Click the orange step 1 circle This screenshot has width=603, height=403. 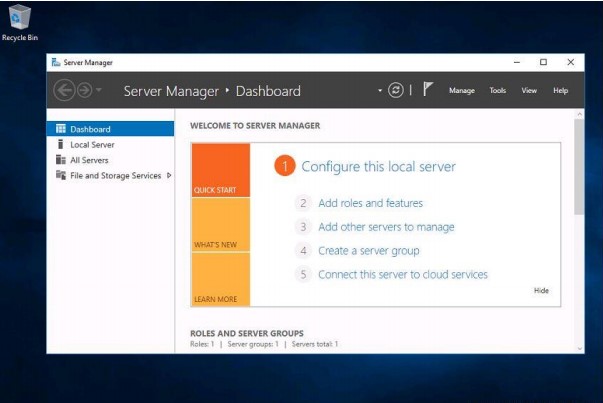click(285, 166)
